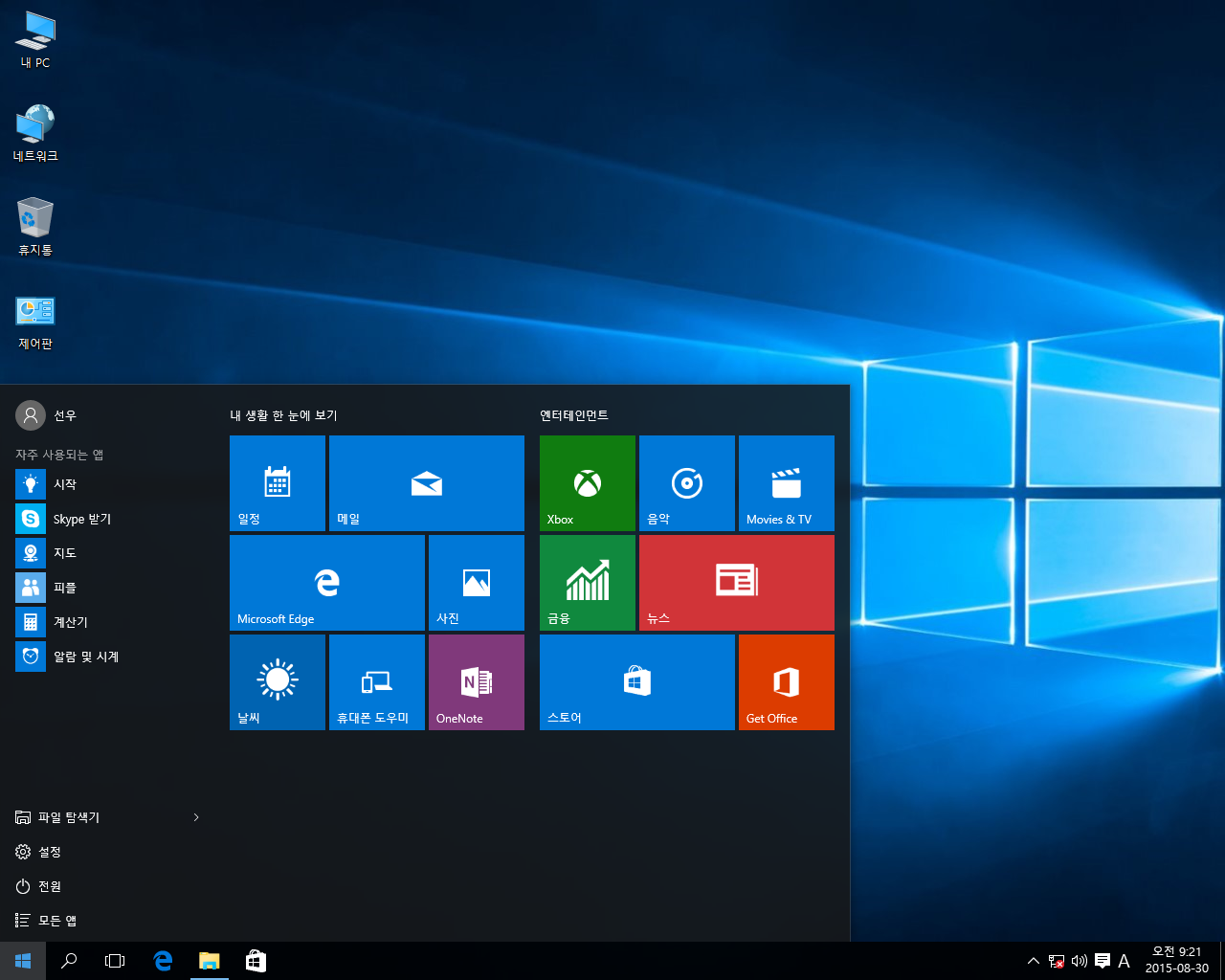This screenshot has height=980, width=1225.
Task: Select the 네트워크 desktop icon
Action: [35, 133]
